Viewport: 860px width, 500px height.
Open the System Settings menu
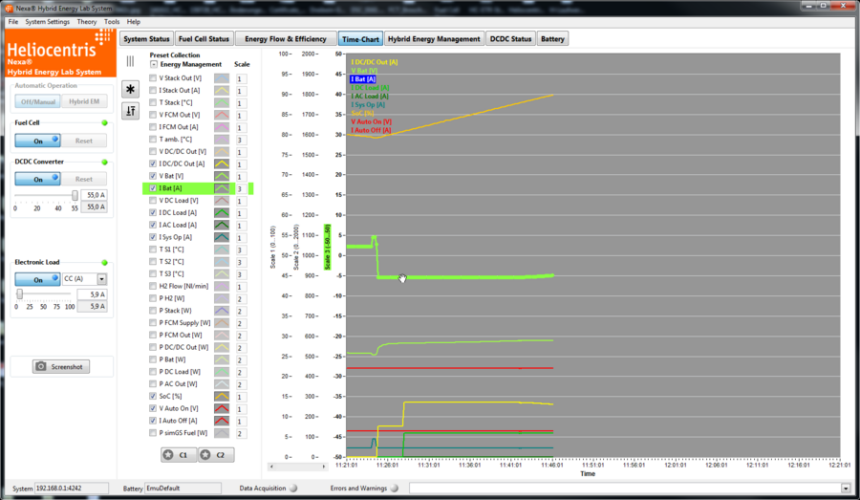pos(47,21)
